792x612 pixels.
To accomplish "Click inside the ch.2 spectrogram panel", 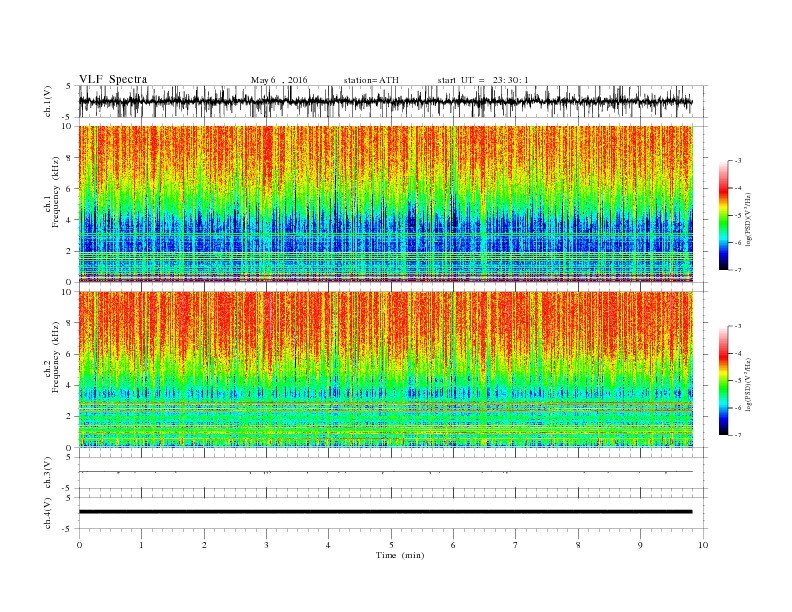I will click(x=385, y=370).
